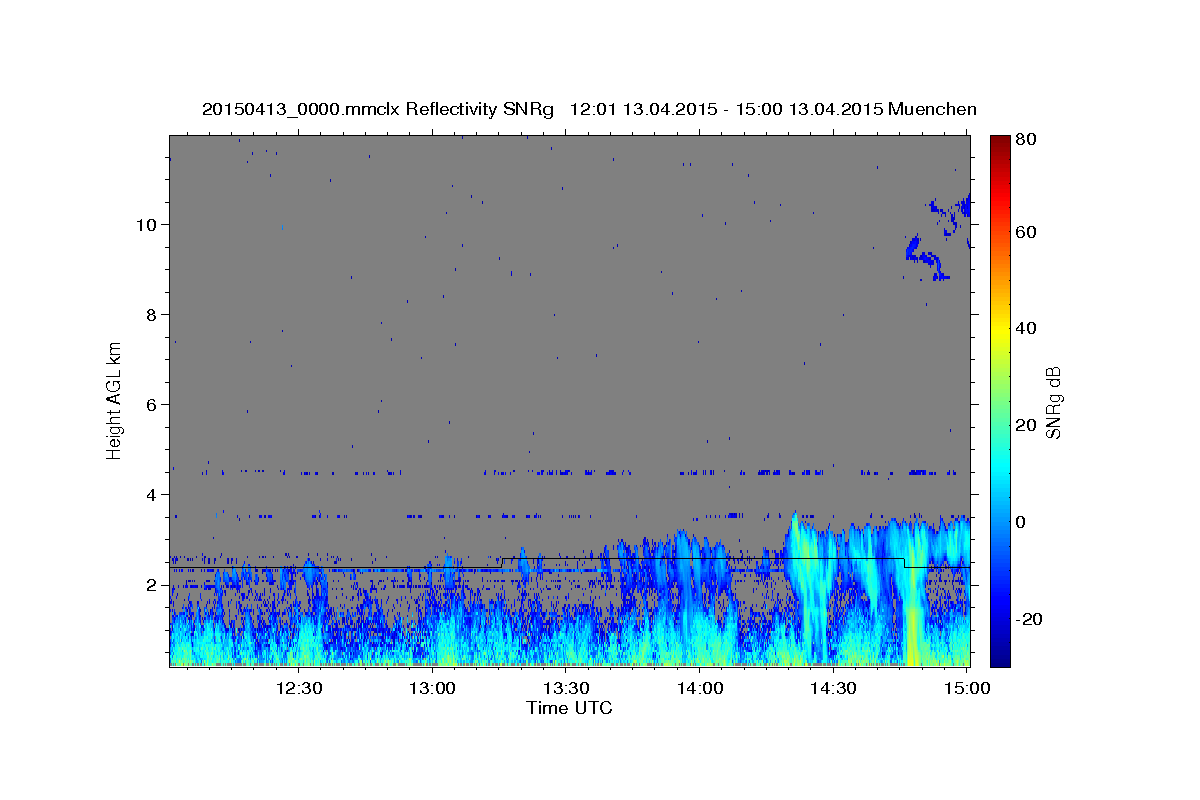This screenshot has width=1200, height=800.
Task: Click the 13:30 time tick label
Action: (x=566, y=688)
